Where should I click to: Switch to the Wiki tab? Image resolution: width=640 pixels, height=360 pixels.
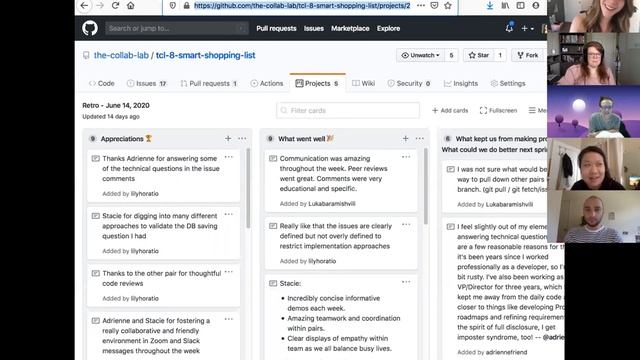click(x=363, y=83)
